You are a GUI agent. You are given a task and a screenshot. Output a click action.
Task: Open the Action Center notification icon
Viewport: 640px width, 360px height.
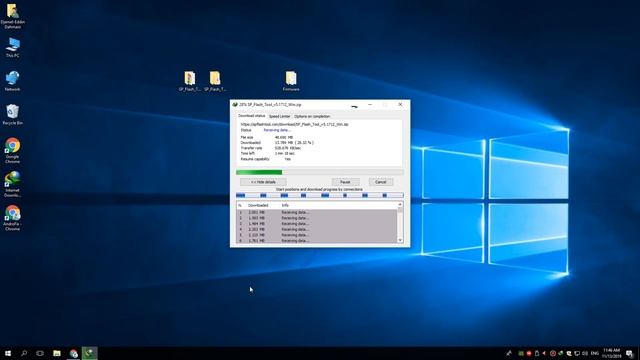pos(630,353)
